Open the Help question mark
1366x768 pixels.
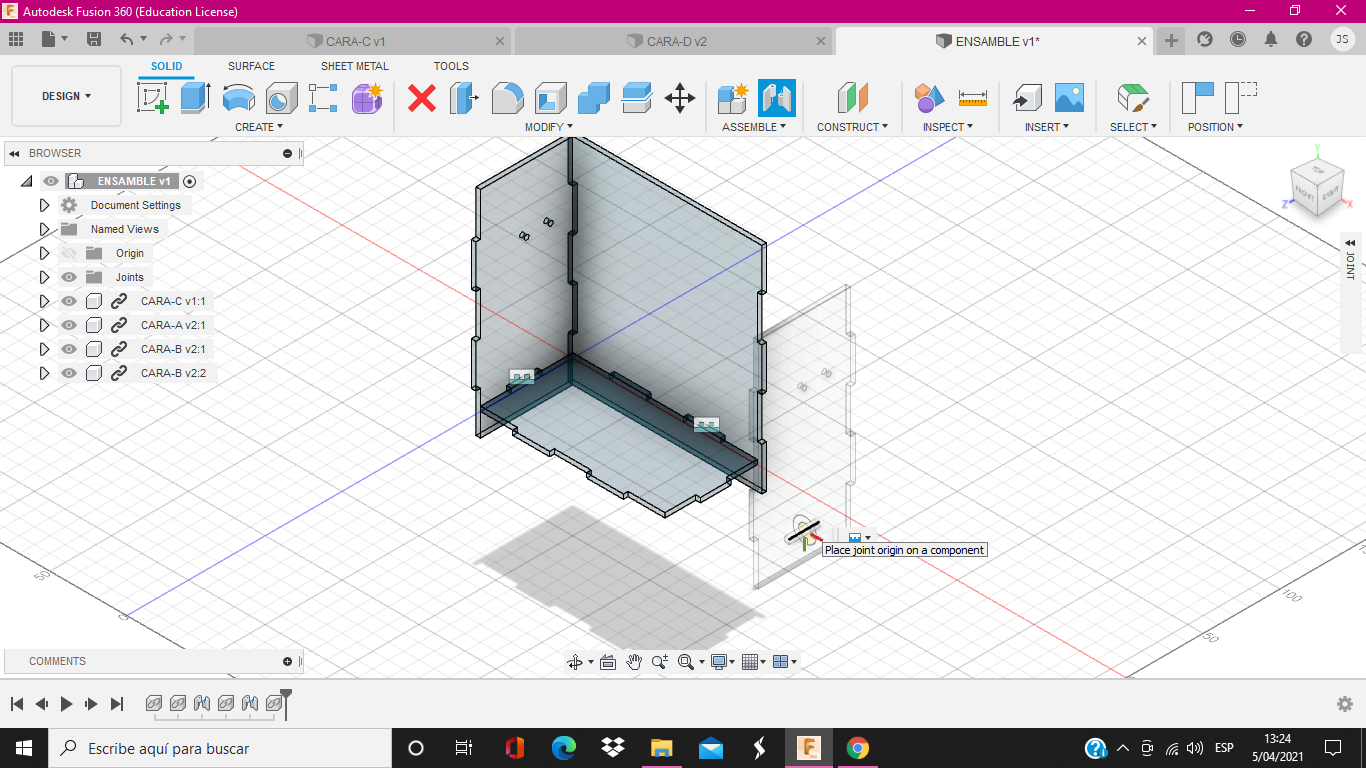[x=1304, y=39]
